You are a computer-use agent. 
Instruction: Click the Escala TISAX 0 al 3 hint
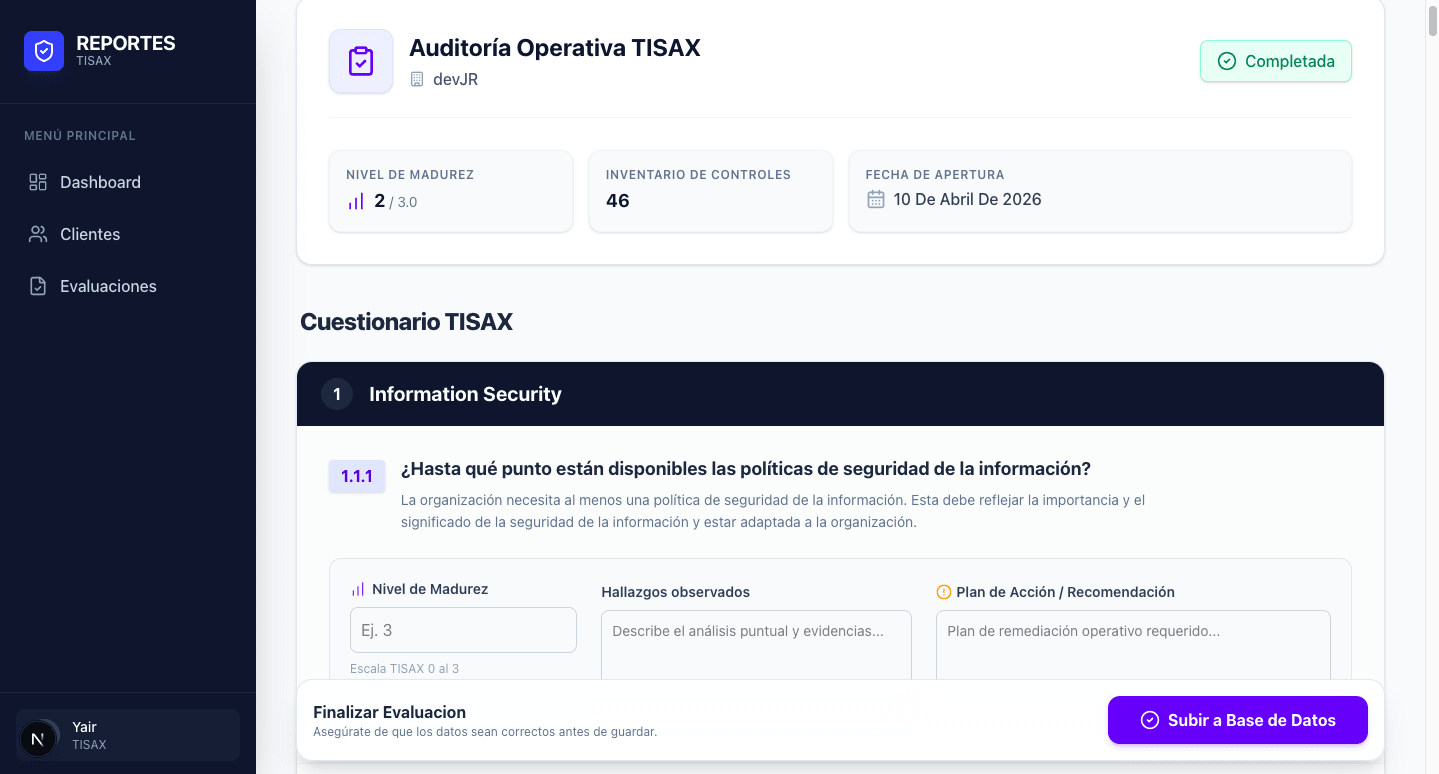coord(405,668)
